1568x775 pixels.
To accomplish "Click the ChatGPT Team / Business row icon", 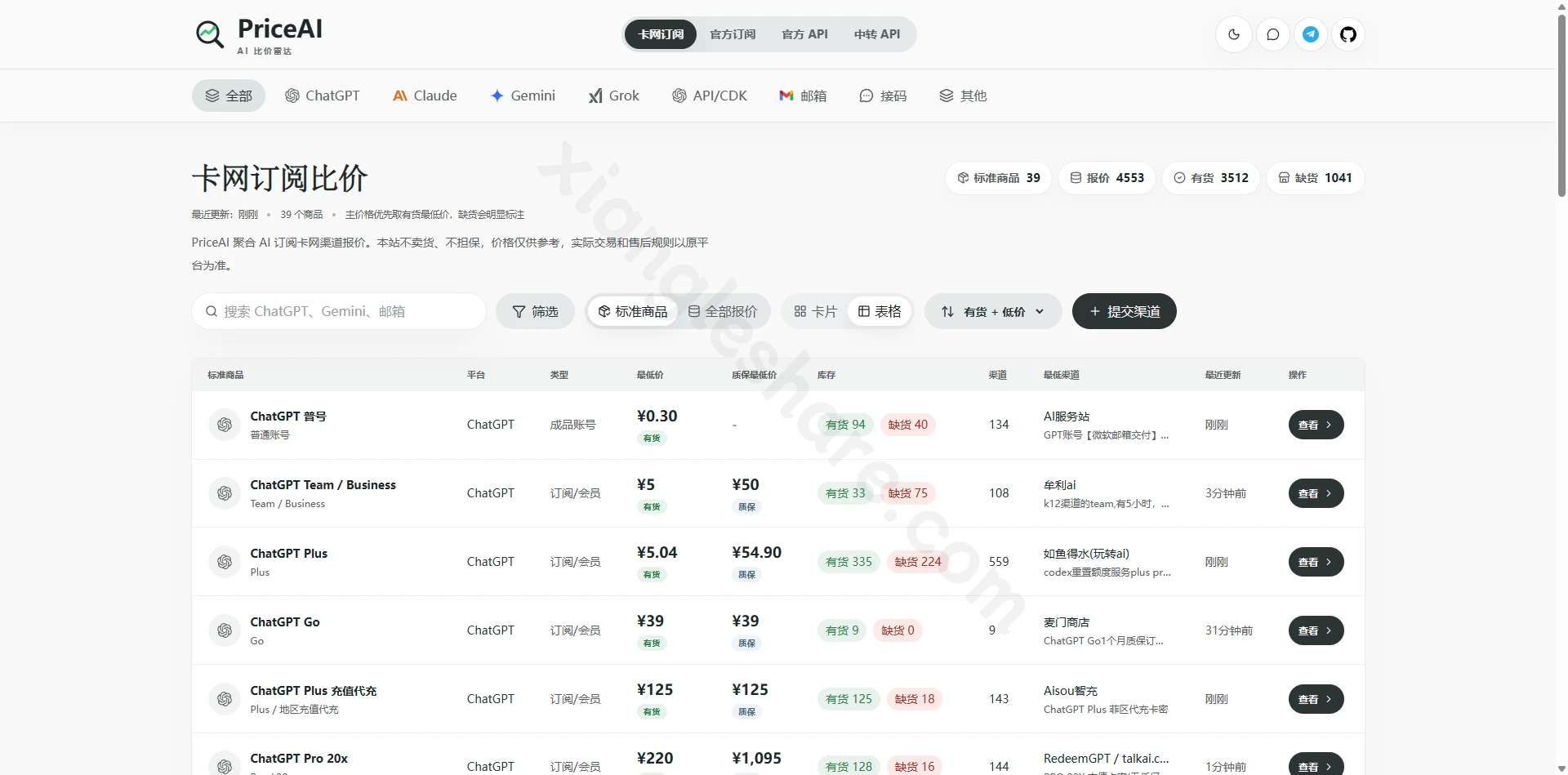I will click(x=225, y=493).
